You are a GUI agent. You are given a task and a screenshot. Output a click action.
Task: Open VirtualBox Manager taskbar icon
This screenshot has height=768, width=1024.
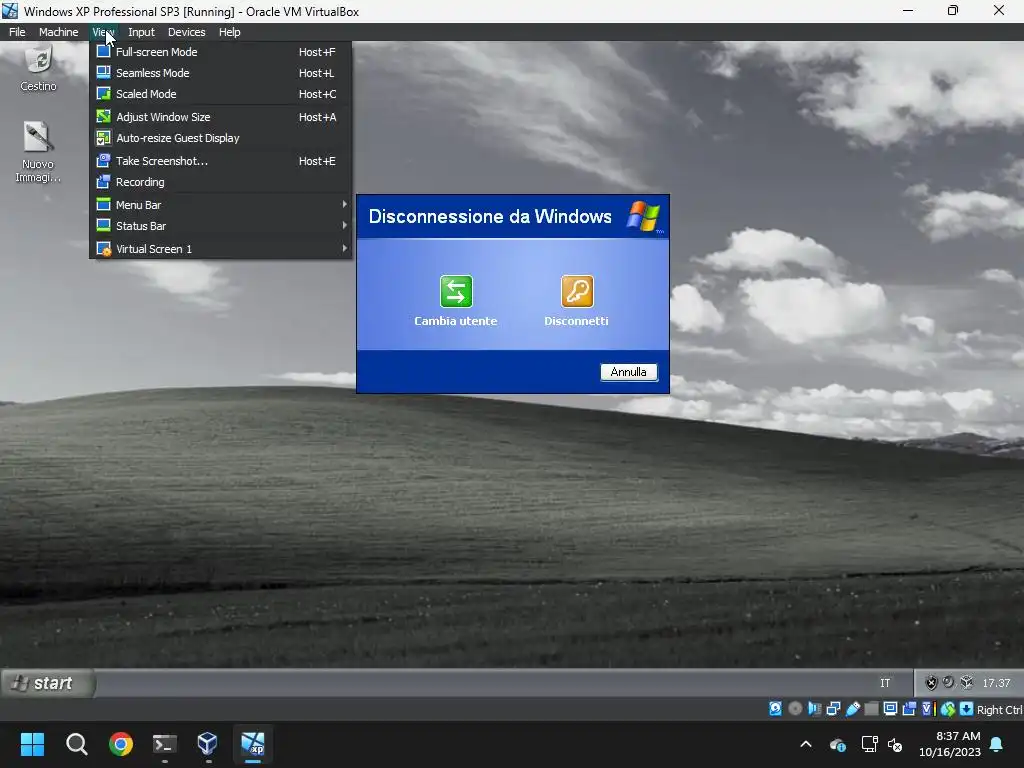(x=208, y=744)
